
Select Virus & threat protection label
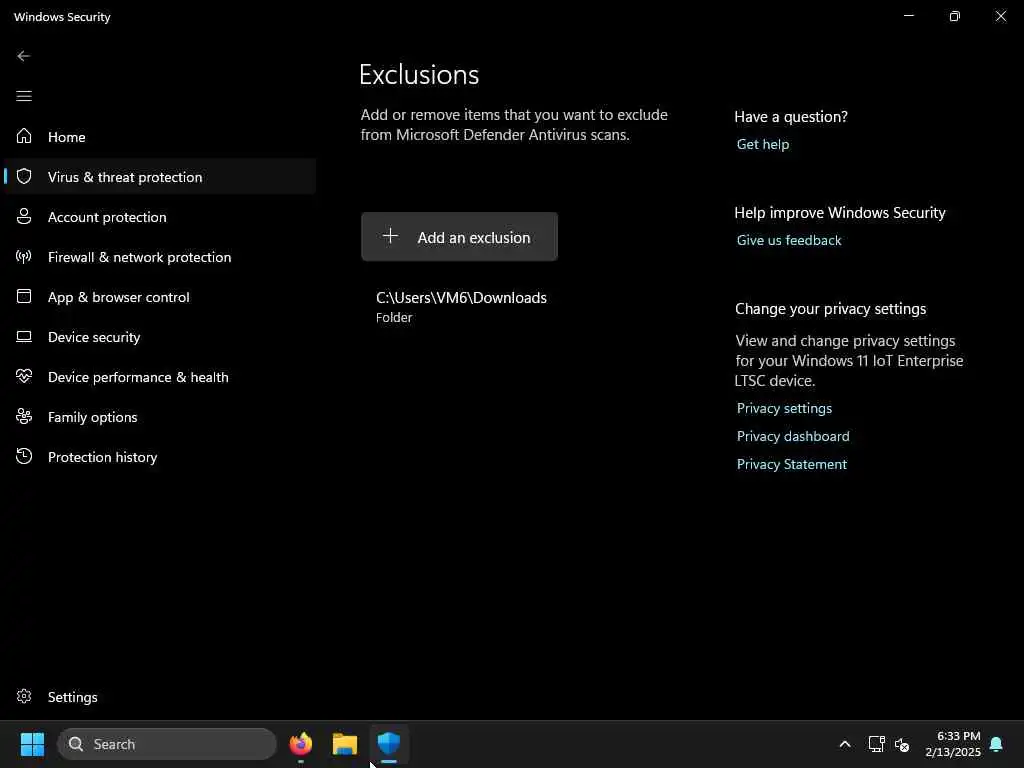(125, 177)
